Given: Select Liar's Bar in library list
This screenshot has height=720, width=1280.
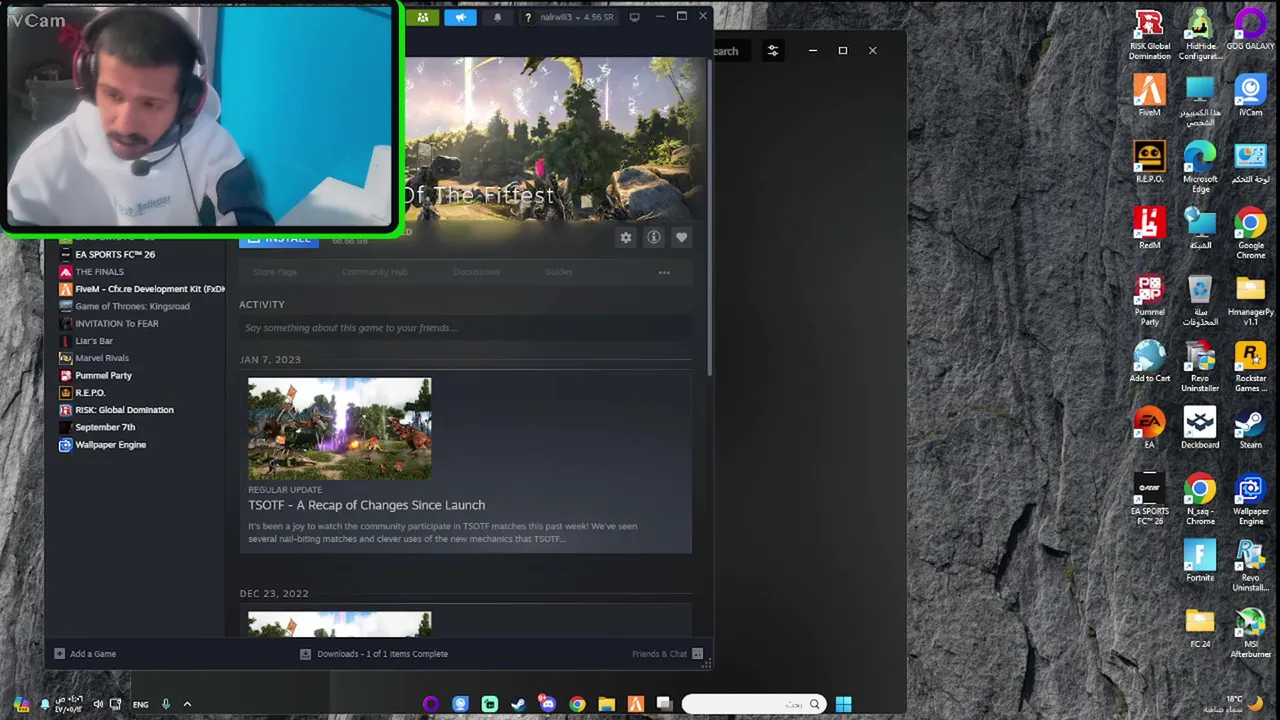Looking at the screenshot, I should pos(94,341).
